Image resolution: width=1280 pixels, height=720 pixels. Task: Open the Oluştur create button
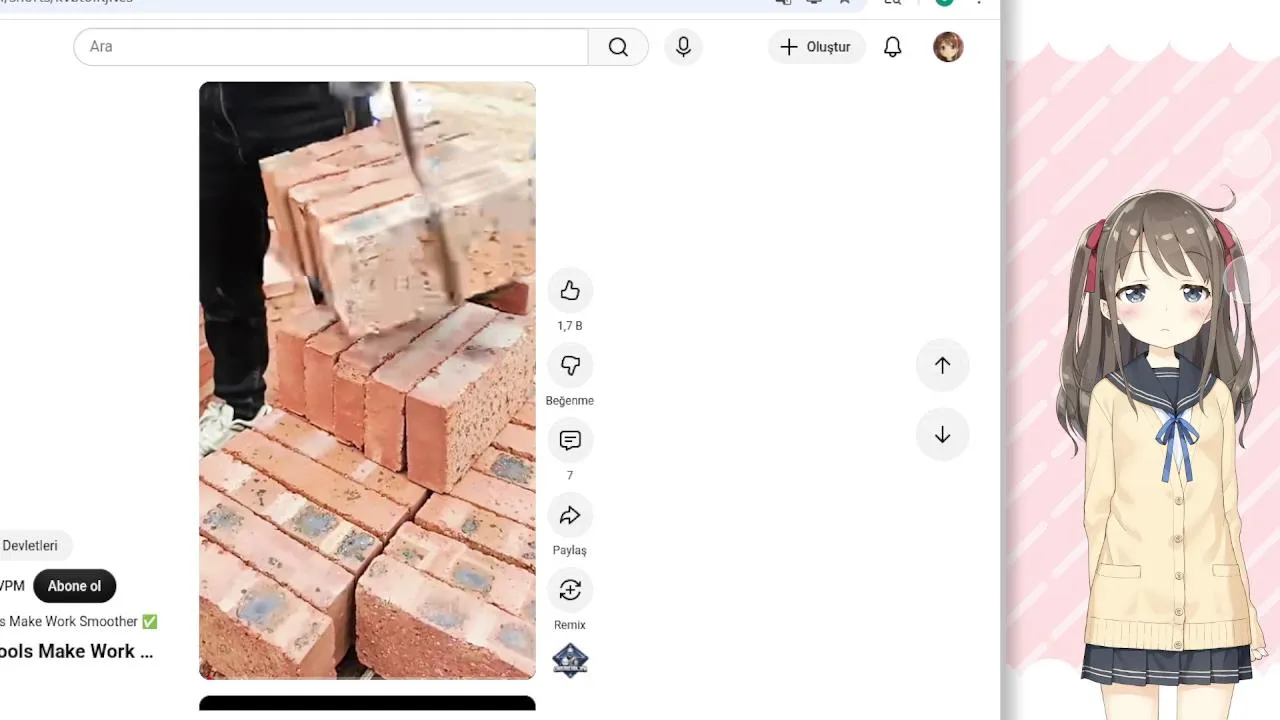pos(816,47)
